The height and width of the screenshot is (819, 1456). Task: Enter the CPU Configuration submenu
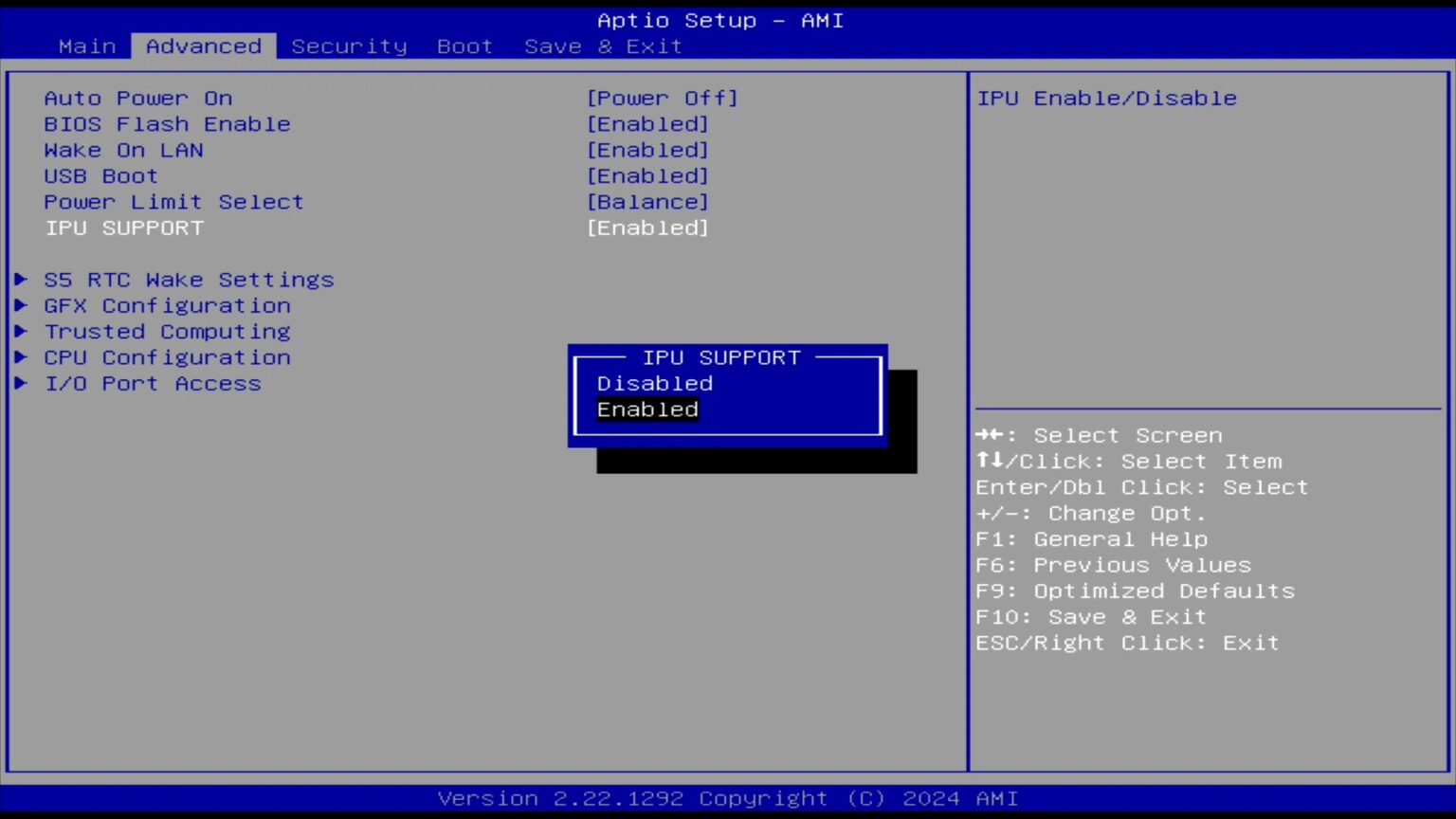pyautogui.click(x=168, y=357)
